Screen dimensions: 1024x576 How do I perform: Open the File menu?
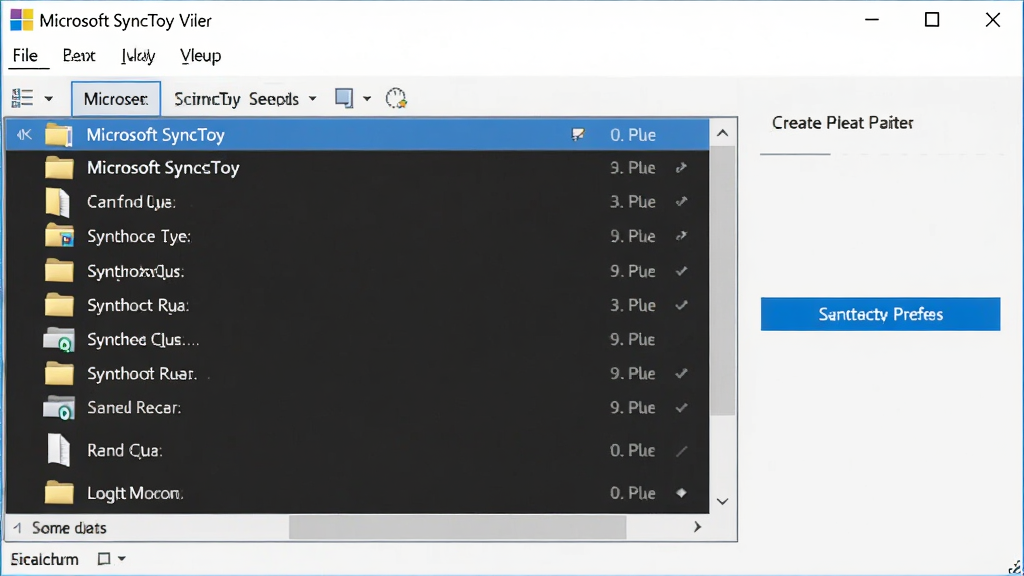[x=25, y=56]
